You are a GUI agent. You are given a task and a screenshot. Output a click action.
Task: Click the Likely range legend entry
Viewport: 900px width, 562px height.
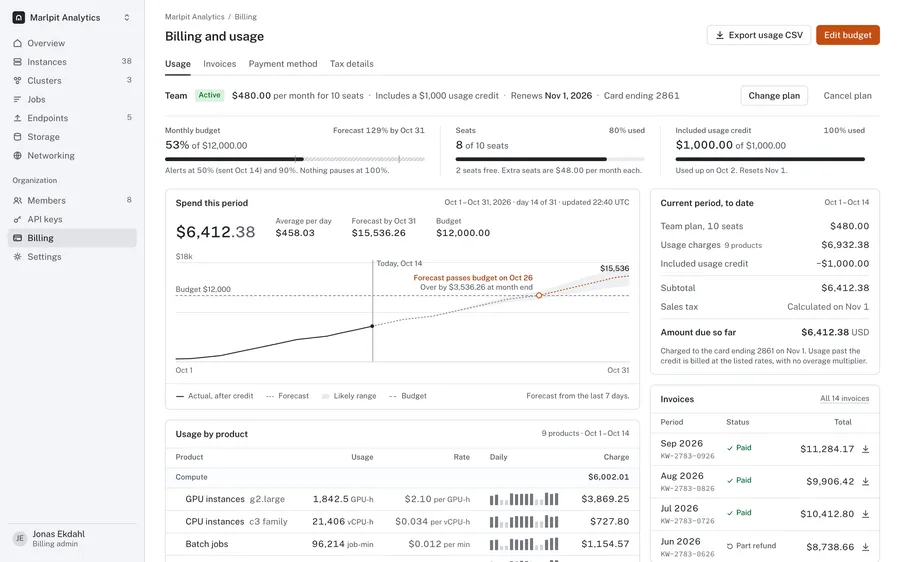click(x=349, y=396)
